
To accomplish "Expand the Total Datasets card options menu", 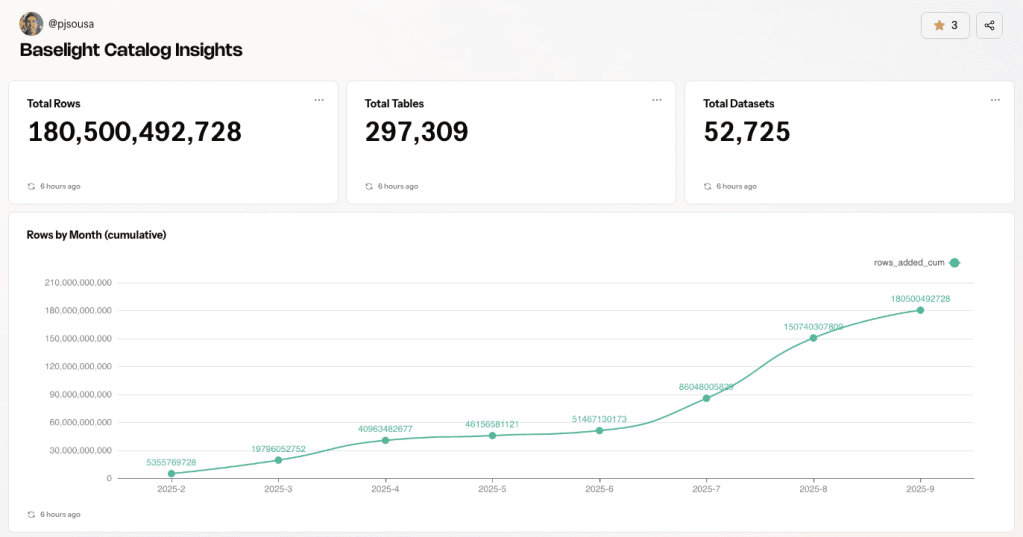I will coord(995,100).
